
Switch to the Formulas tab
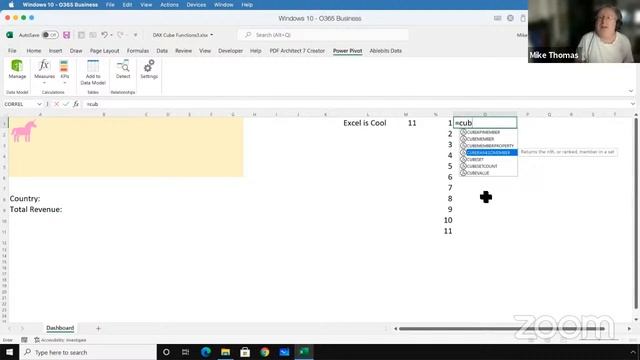138,51
